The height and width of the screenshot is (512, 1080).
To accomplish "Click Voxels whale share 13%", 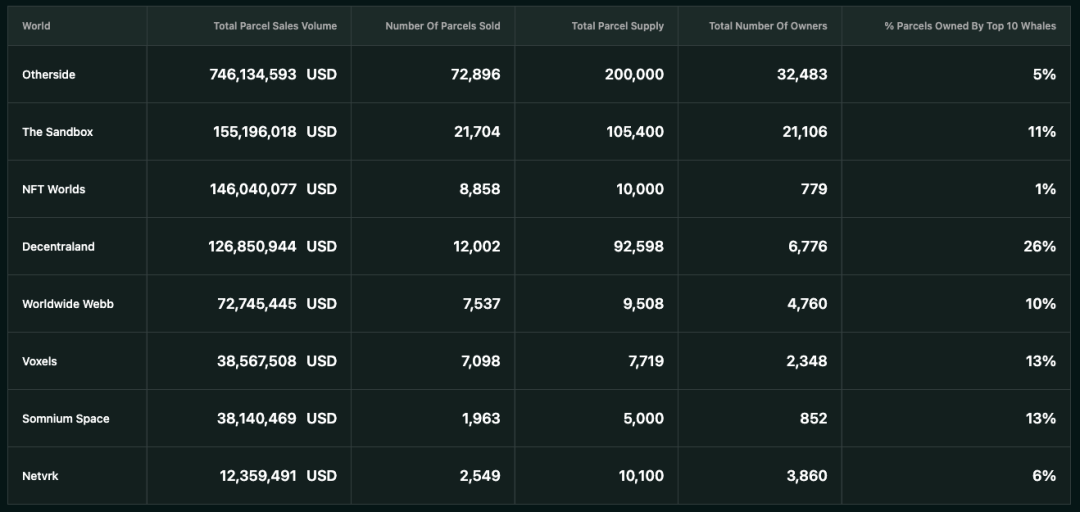I will [1041, 361].
